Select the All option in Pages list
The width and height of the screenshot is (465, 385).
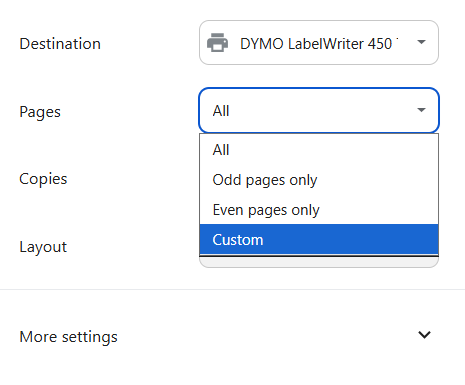[x=319, y=150]
